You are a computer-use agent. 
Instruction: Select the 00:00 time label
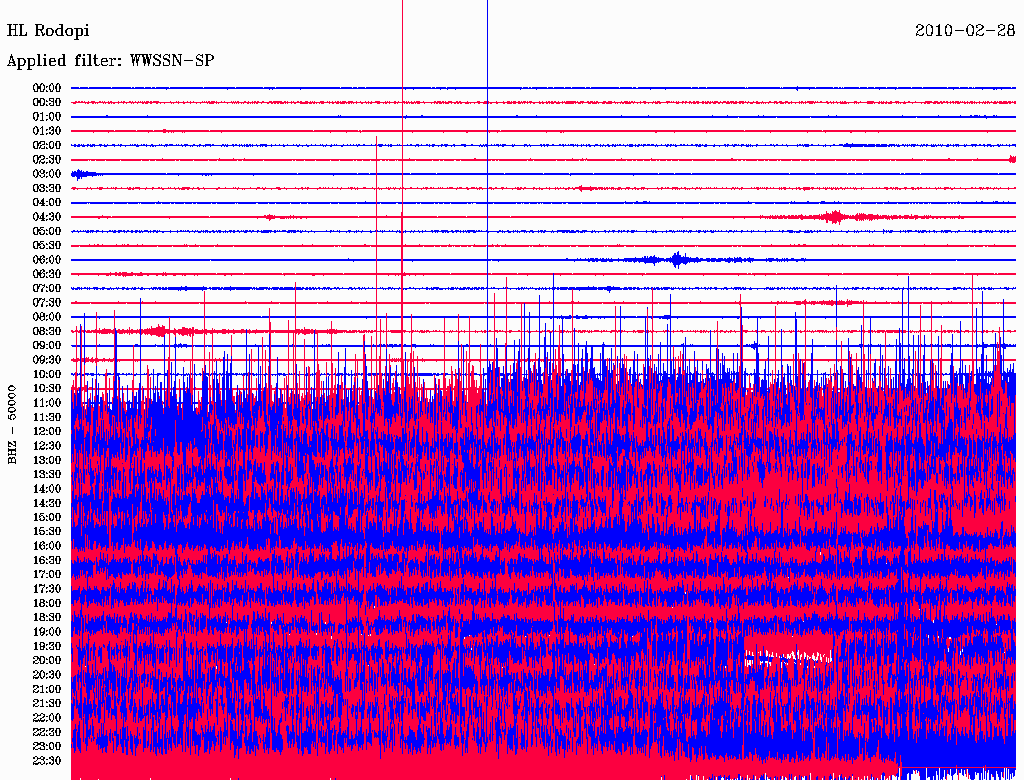click(x=47, y=88)
